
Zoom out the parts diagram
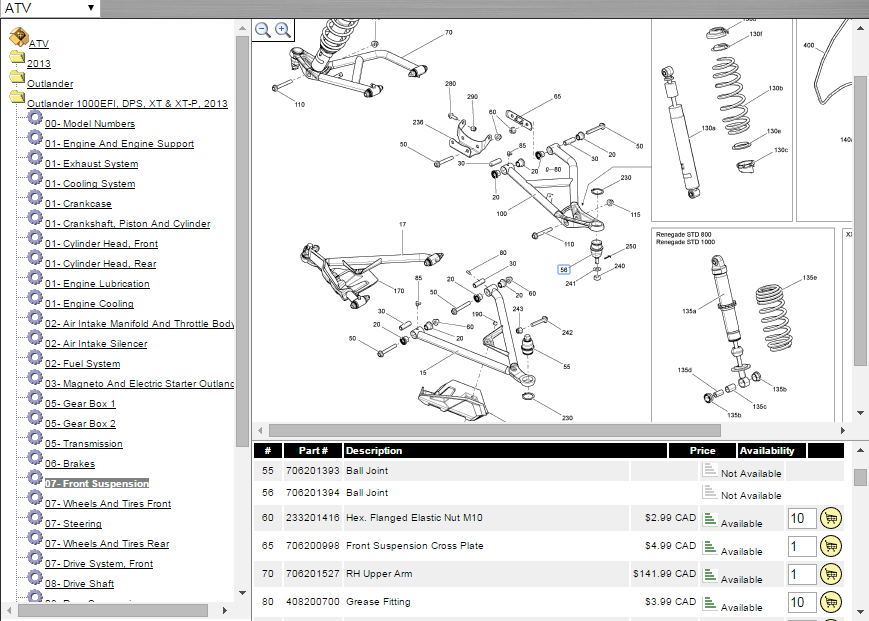(263, 30)
